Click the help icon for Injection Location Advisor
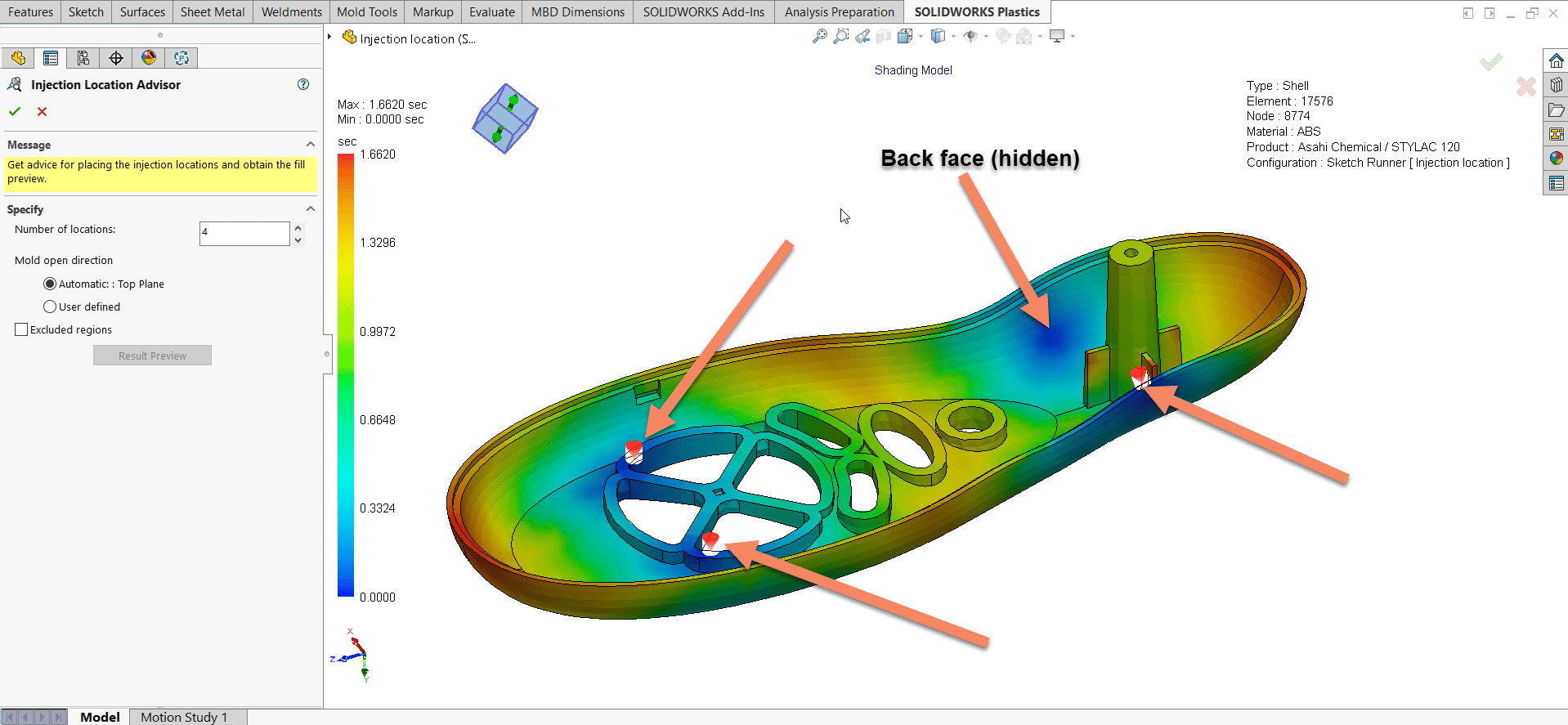 (x=303, y=84)
